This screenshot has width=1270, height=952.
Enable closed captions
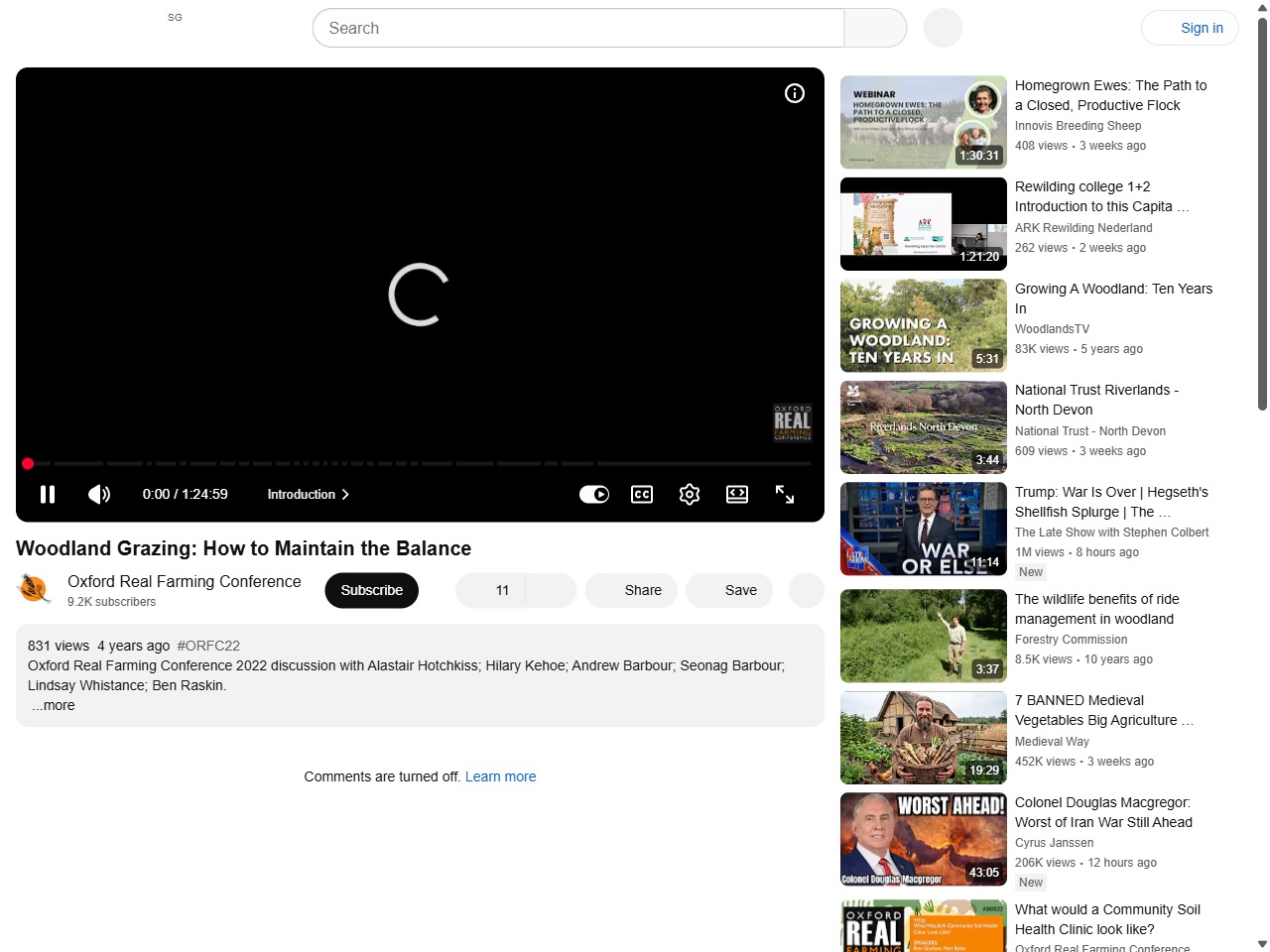pos(641,494)
